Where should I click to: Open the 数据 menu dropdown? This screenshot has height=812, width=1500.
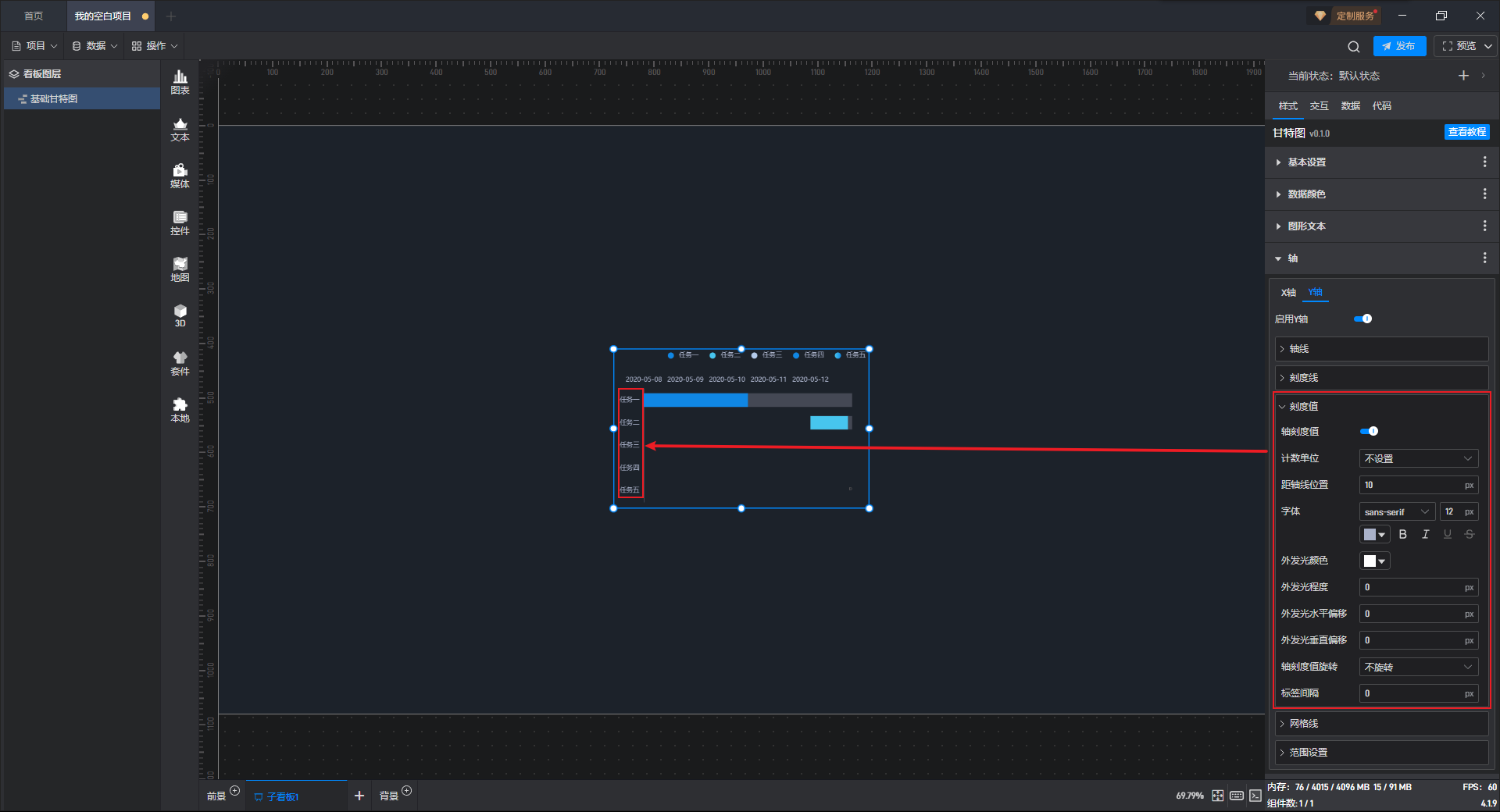[95, 46]
